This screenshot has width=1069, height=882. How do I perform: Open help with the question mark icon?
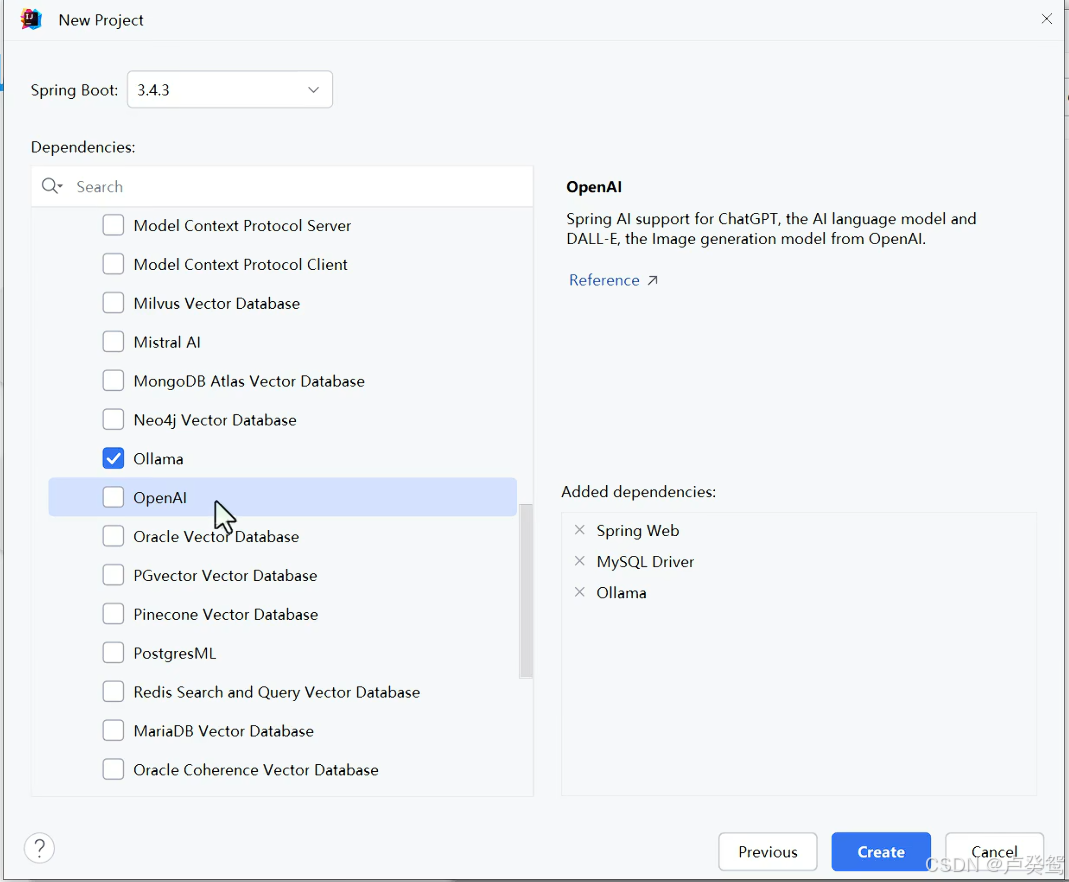click(40, 849)
